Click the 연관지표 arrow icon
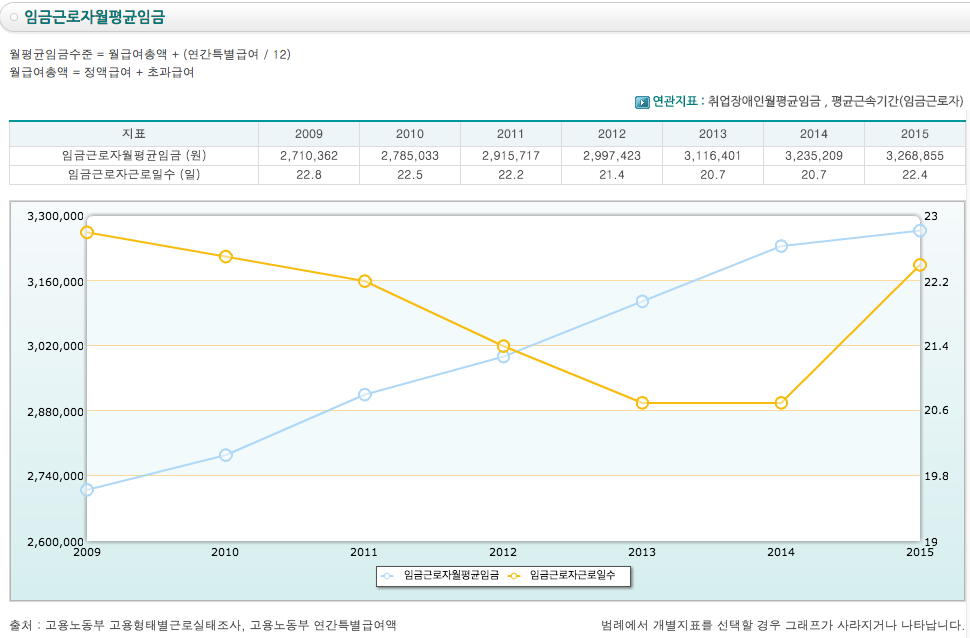Screen dimensions: 970x638 pos(642,102)
